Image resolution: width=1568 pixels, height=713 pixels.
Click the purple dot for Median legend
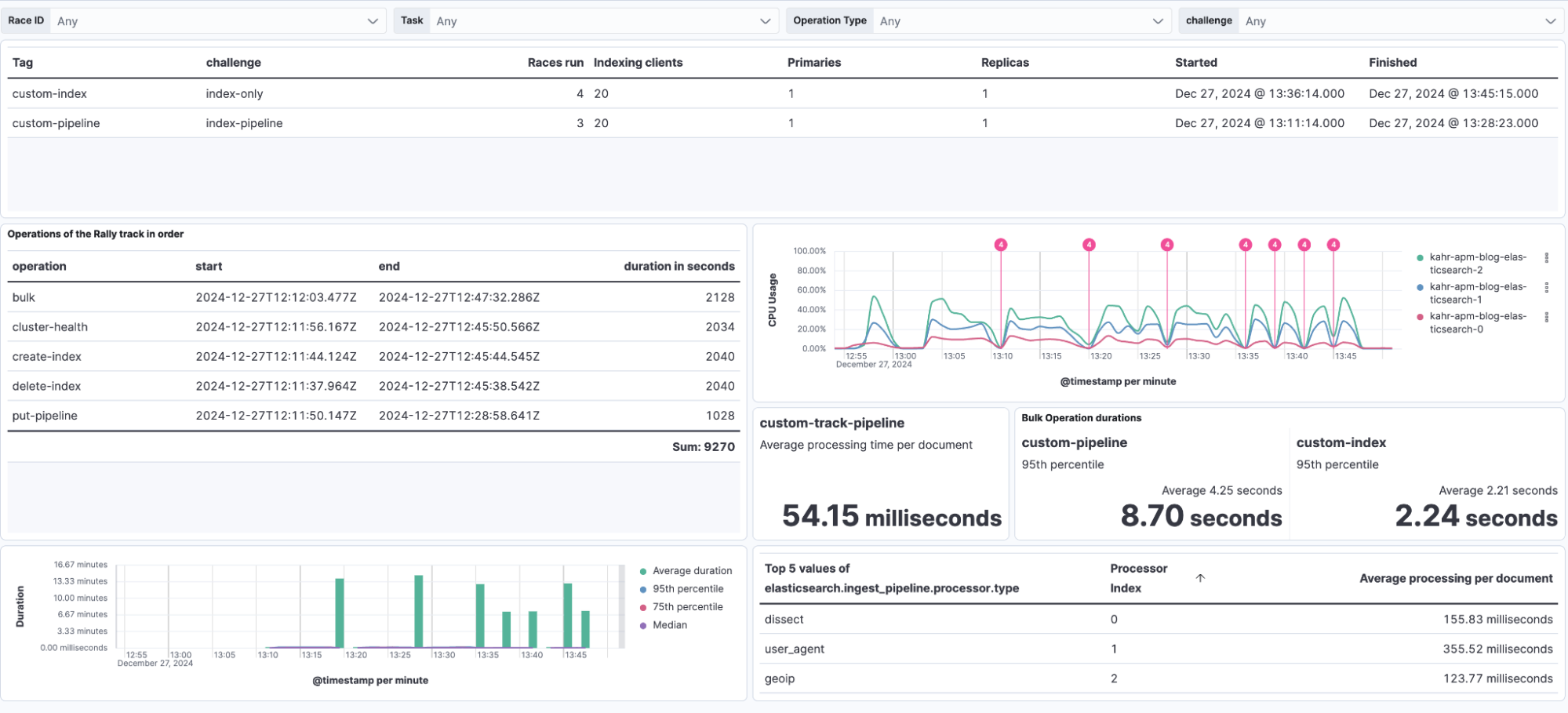pos(643,625)
